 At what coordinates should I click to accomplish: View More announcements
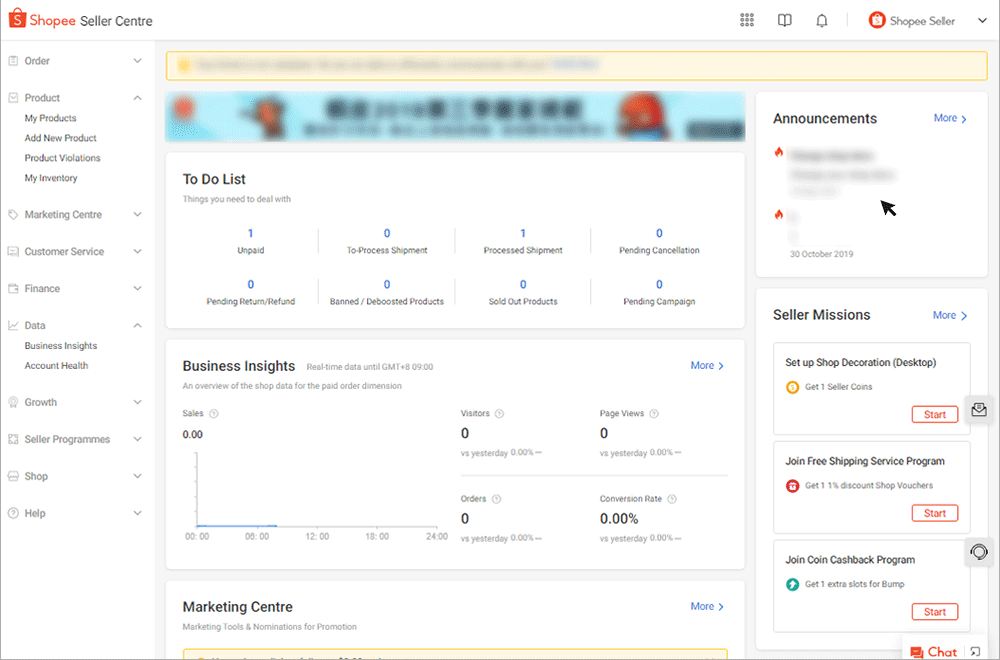948,118
